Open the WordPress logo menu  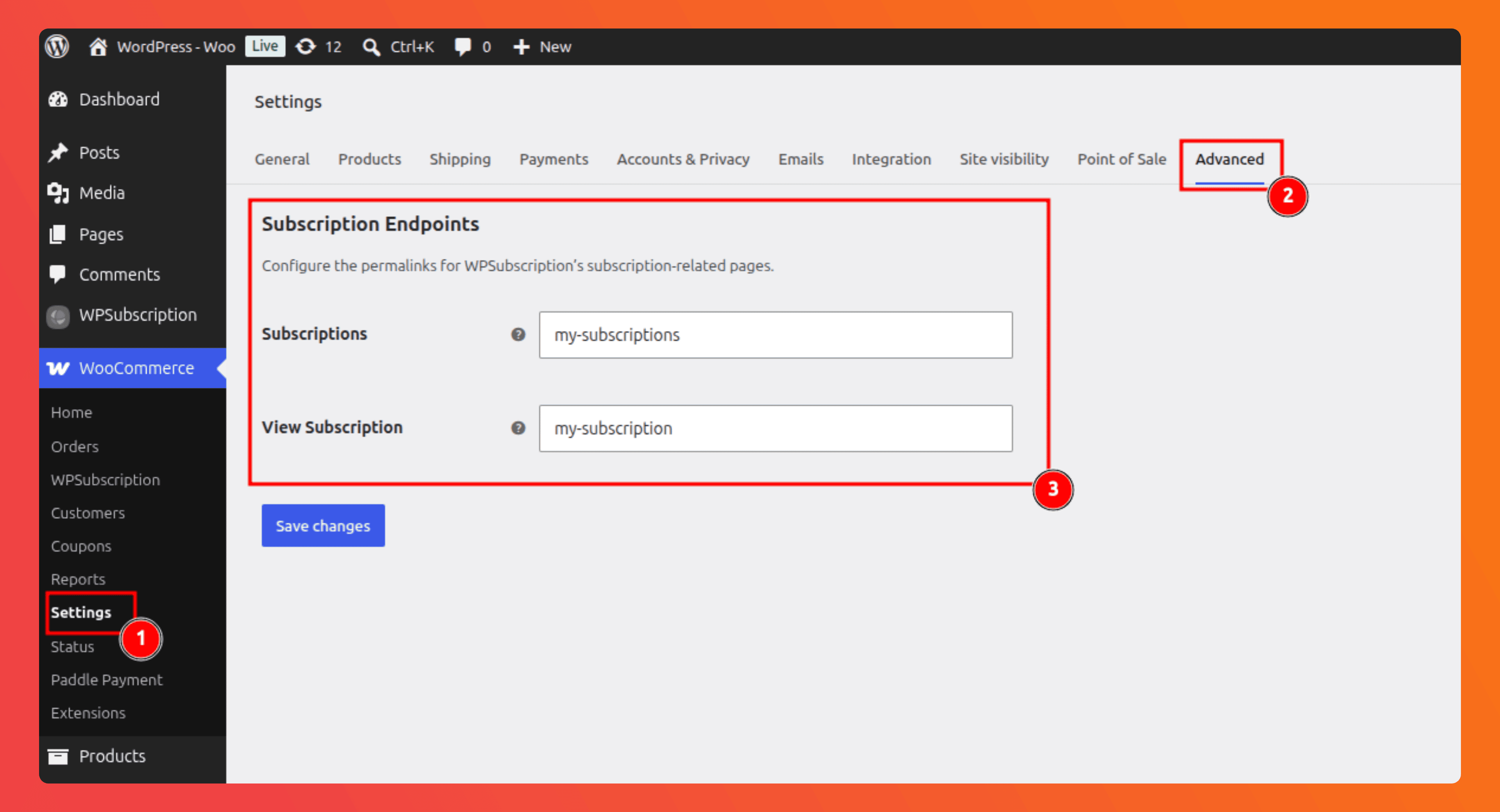57,46
